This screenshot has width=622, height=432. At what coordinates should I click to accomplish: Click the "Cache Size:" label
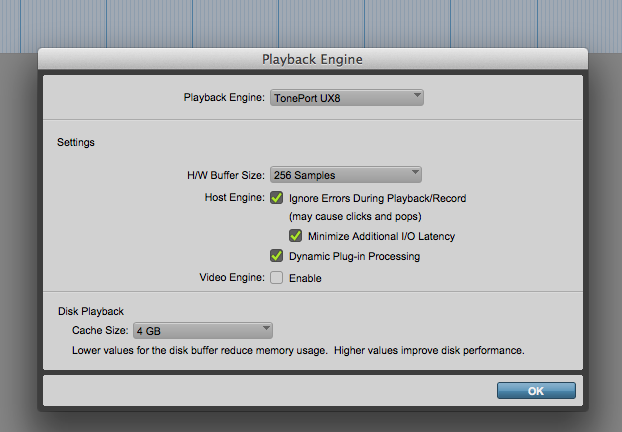coord(100,330)
